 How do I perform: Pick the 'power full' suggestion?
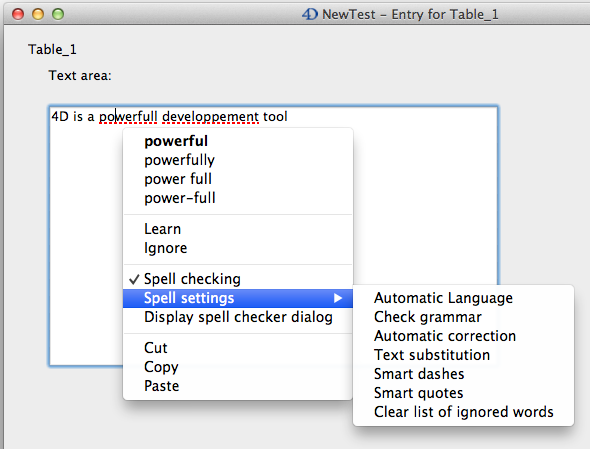click(x=238, y=179)
